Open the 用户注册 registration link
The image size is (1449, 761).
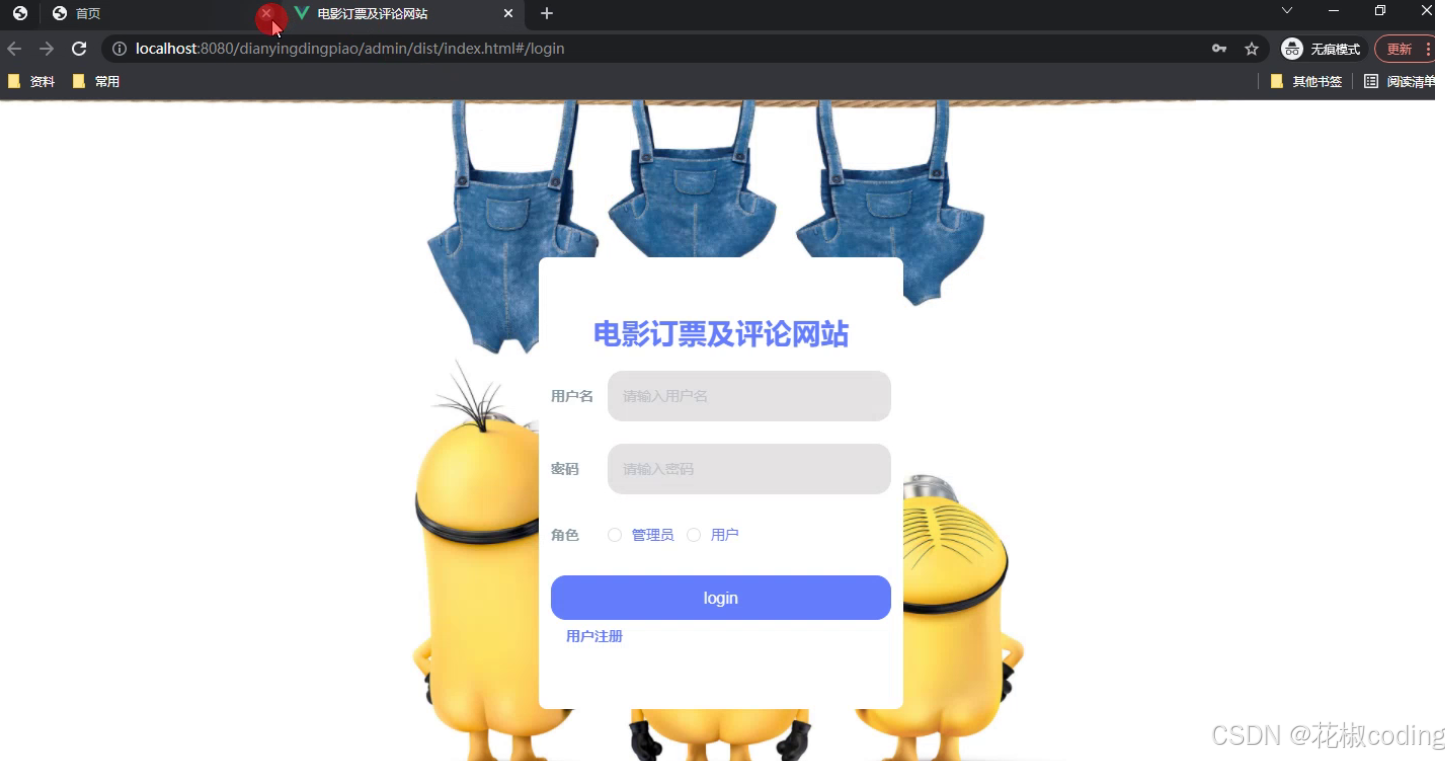tap(594, 636)
